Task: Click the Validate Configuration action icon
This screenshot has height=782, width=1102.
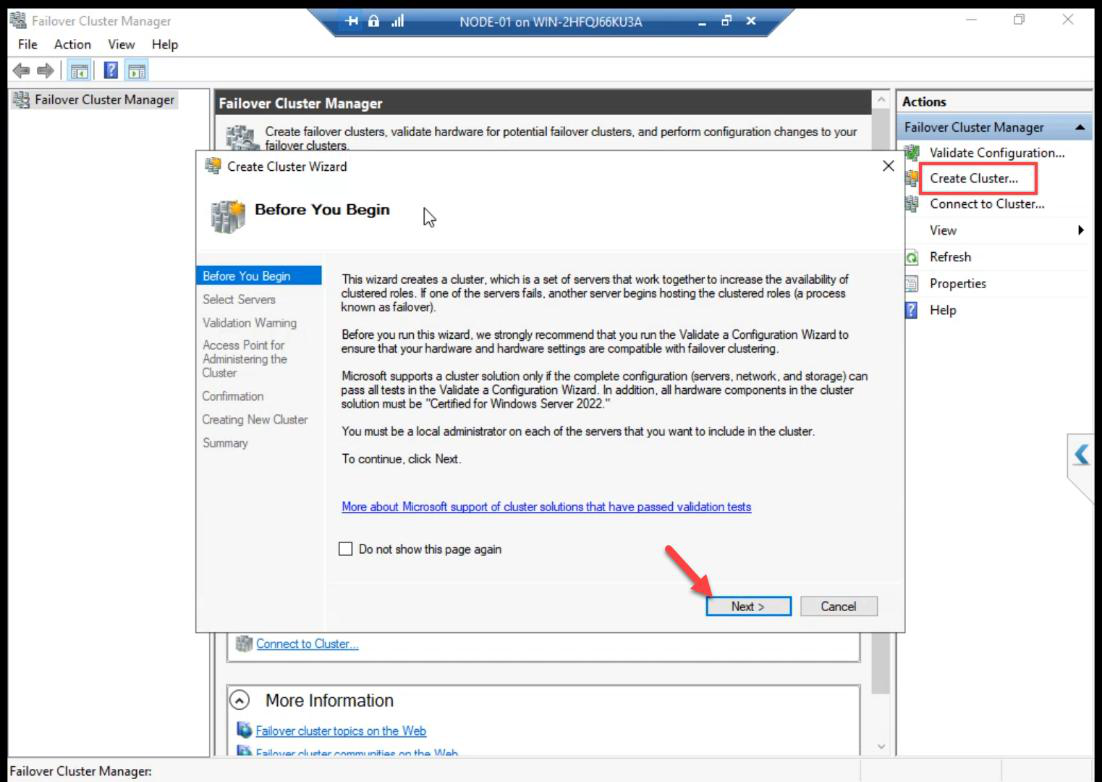Action: (912, 152)
